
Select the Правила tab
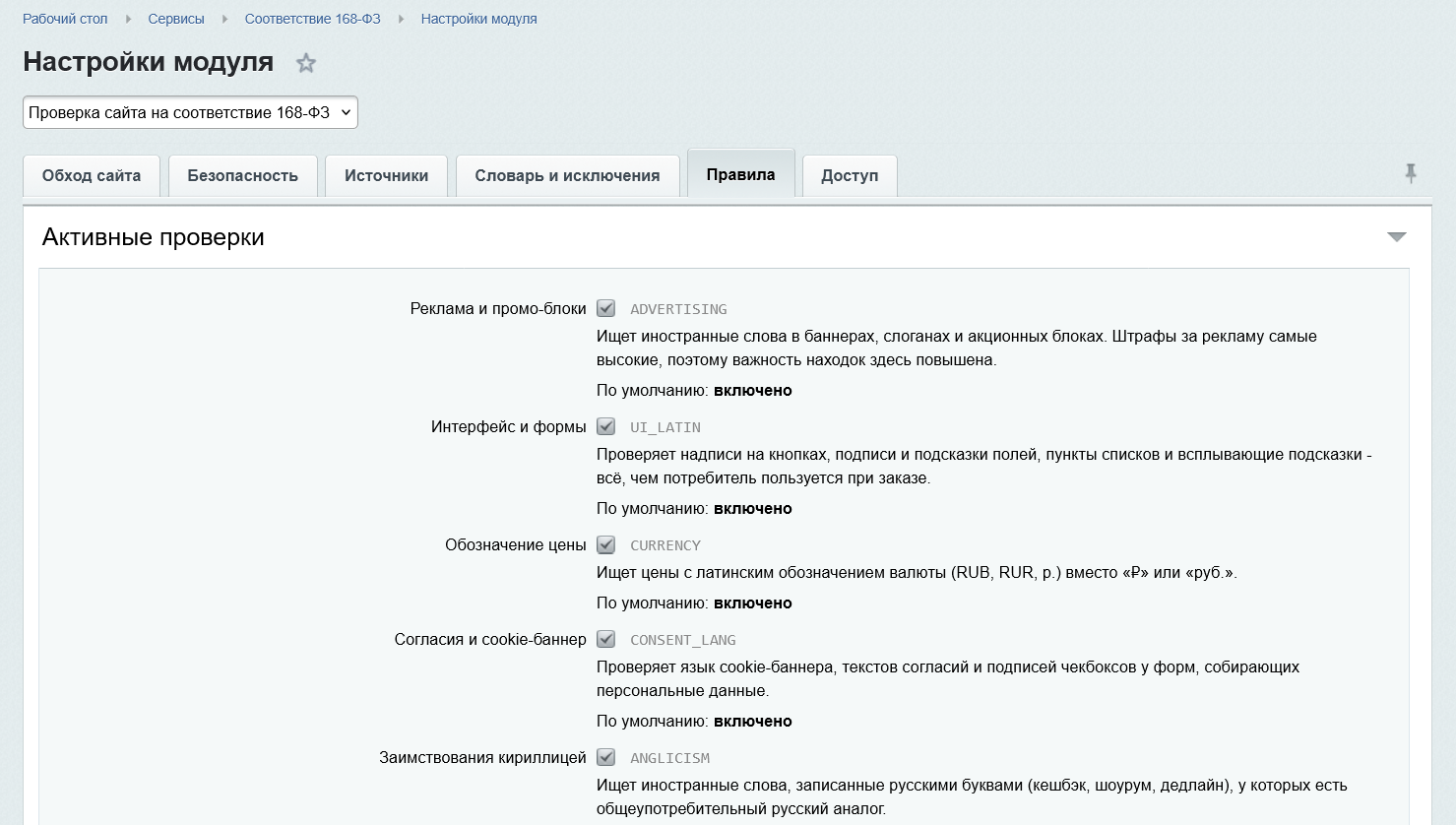[741, 174]
